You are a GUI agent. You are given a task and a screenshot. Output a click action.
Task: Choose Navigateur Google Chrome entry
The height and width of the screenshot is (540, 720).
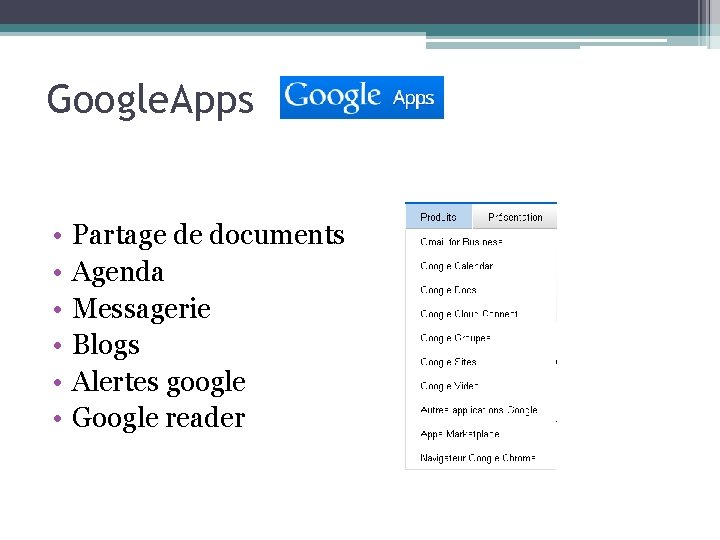pyautogui.click(x=478, y=458)
